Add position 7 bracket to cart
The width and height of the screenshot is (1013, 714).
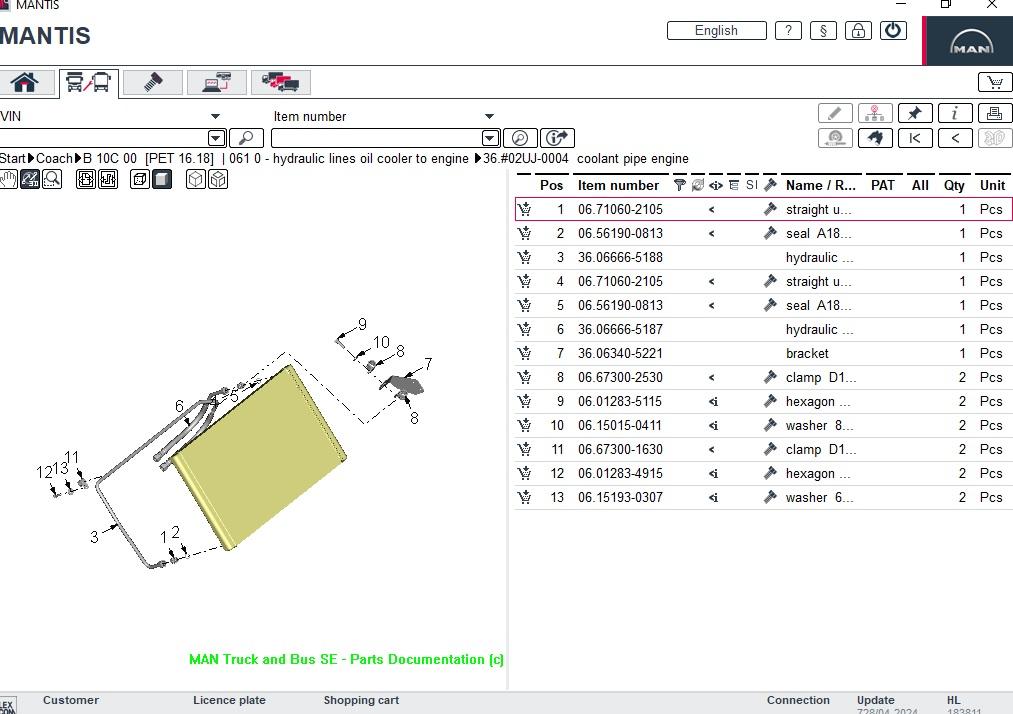pyautogui.click(x=525, y=353)
